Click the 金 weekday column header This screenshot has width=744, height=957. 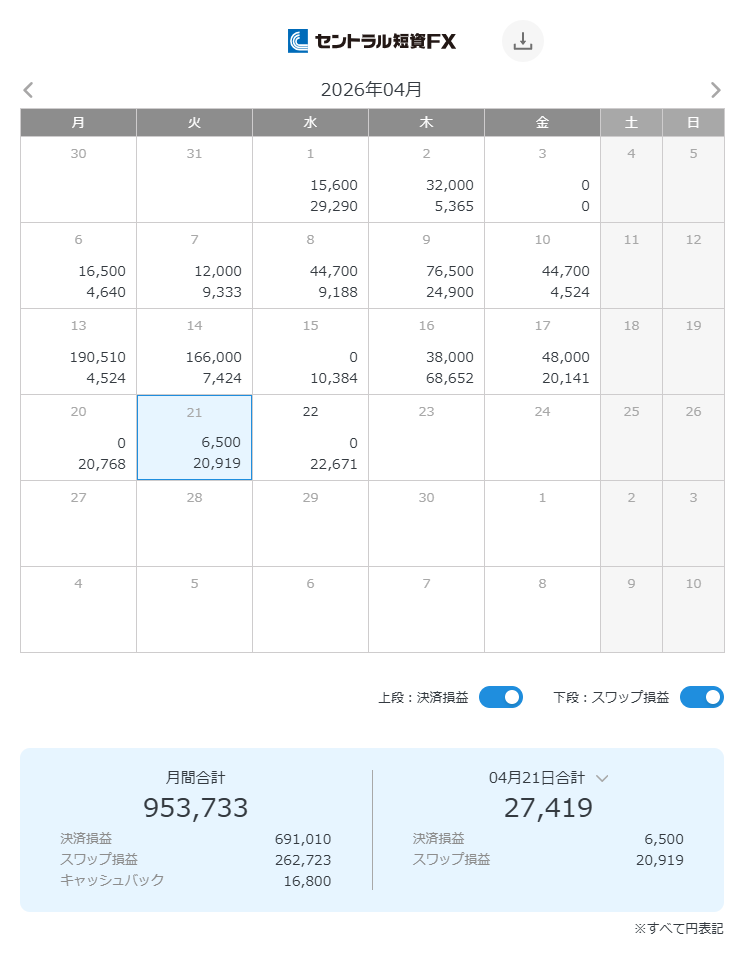(x=542, y=122)
